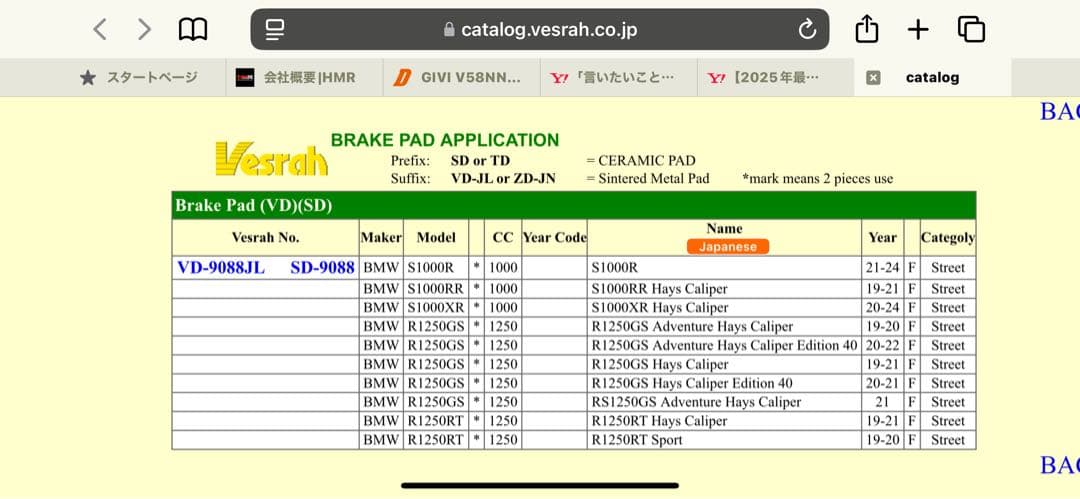This screenshot has height=499, width=1080.
Task: Switch to the スタートページ tab
Action: (139, 77)
